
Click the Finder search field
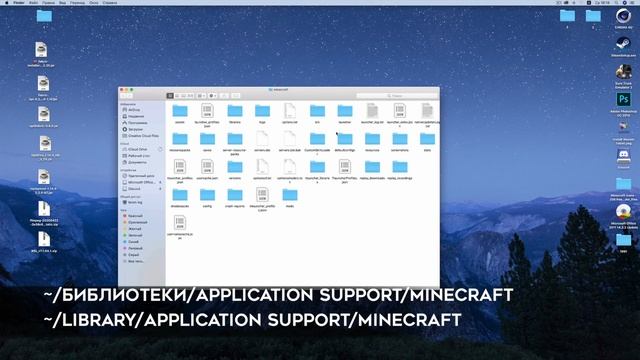coord(396,96)
